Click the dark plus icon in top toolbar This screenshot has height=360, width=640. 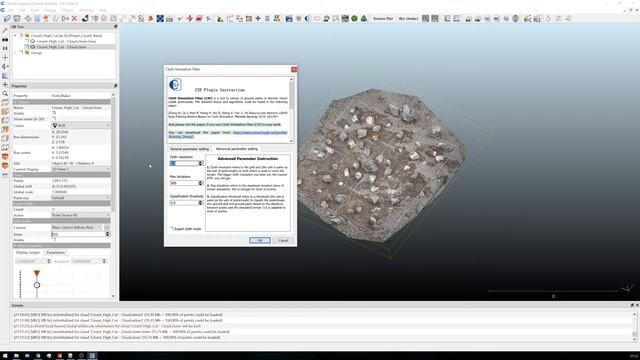point(258,18)
